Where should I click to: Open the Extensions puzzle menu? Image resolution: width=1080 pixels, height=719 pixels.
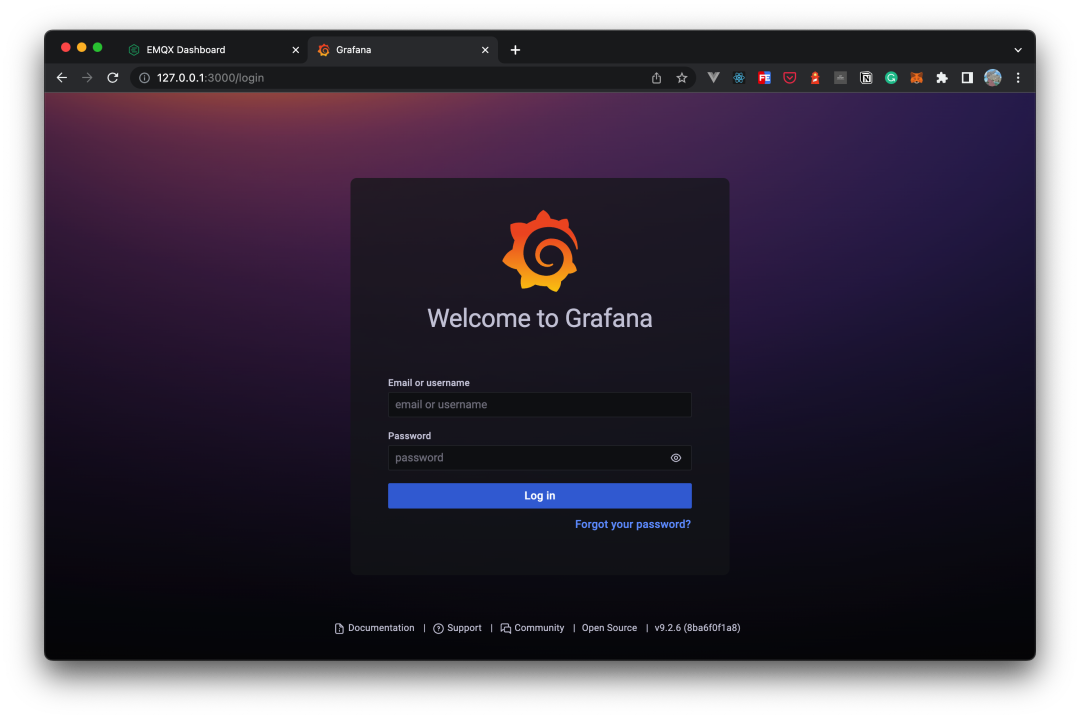[x=942, y=78]
